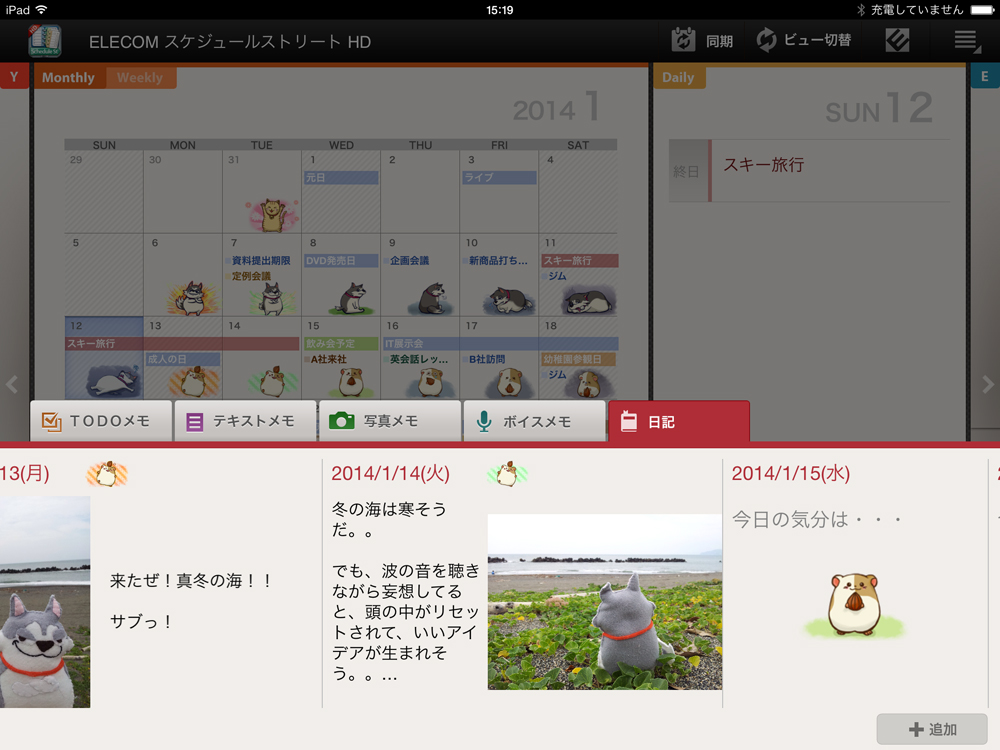Tap the 資料提出期限 event on January 7
This screenshot has width=1000, height=750.
click(257, 261)
